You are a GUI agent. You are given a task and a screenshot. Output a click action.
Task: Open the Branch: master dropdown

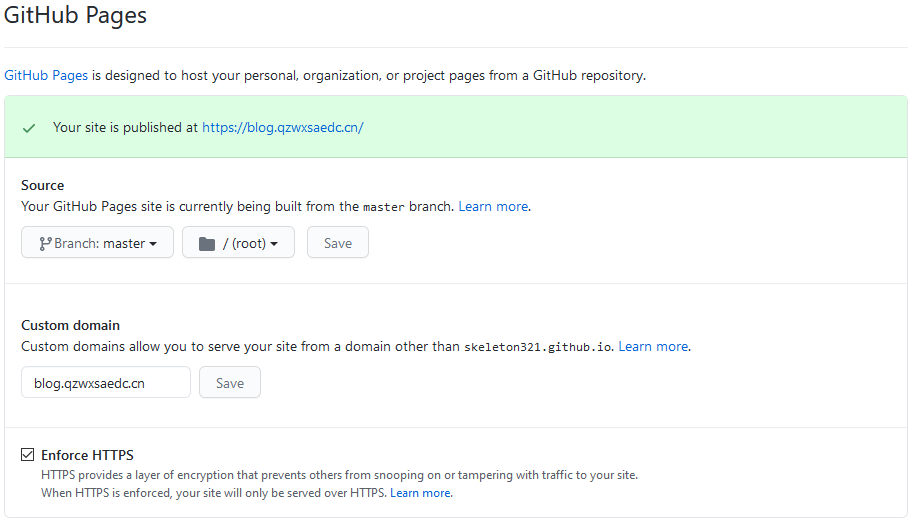tap(97, 243)
